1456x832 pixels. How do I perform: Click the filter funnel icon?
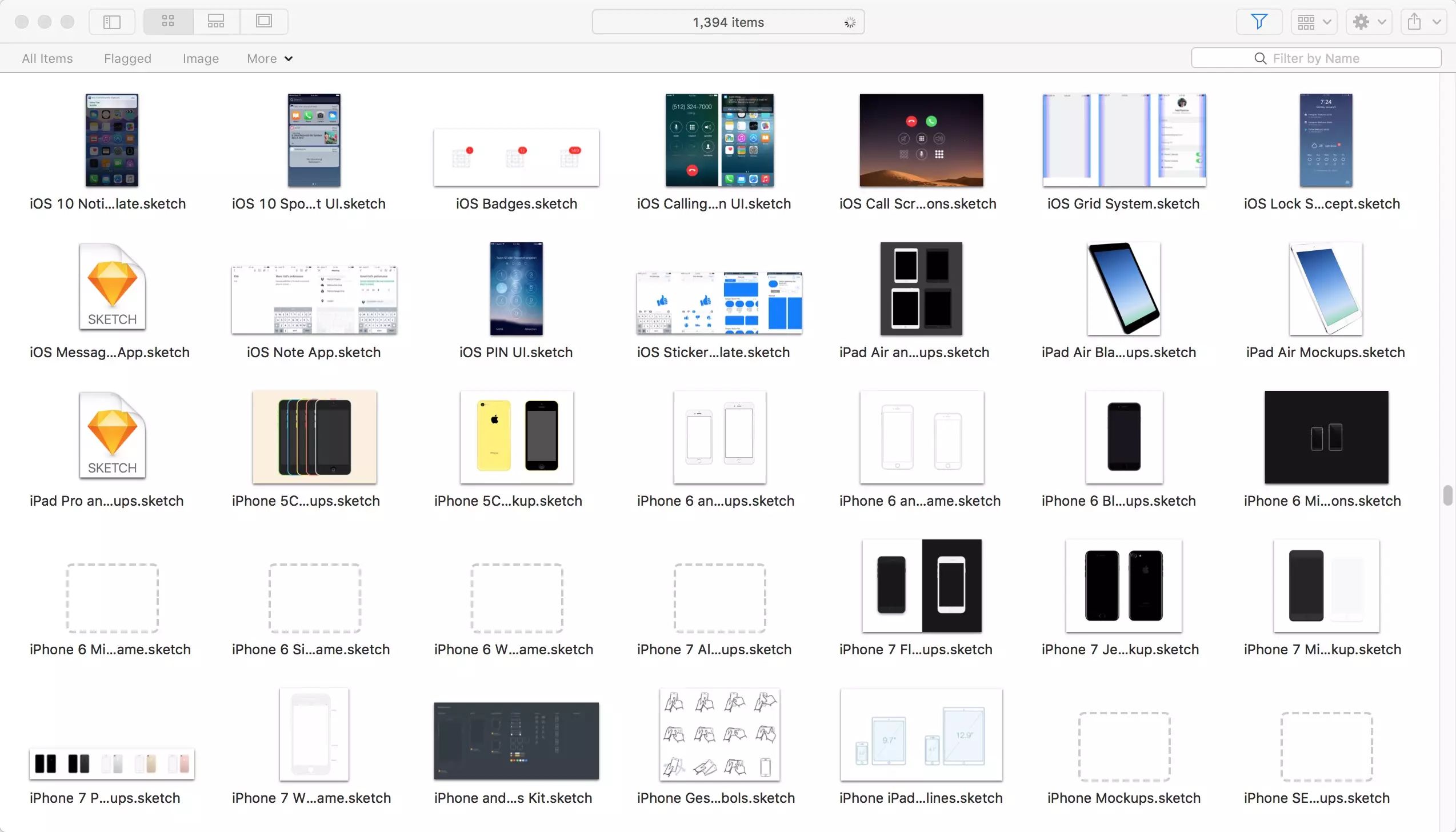click(1259, 22)
